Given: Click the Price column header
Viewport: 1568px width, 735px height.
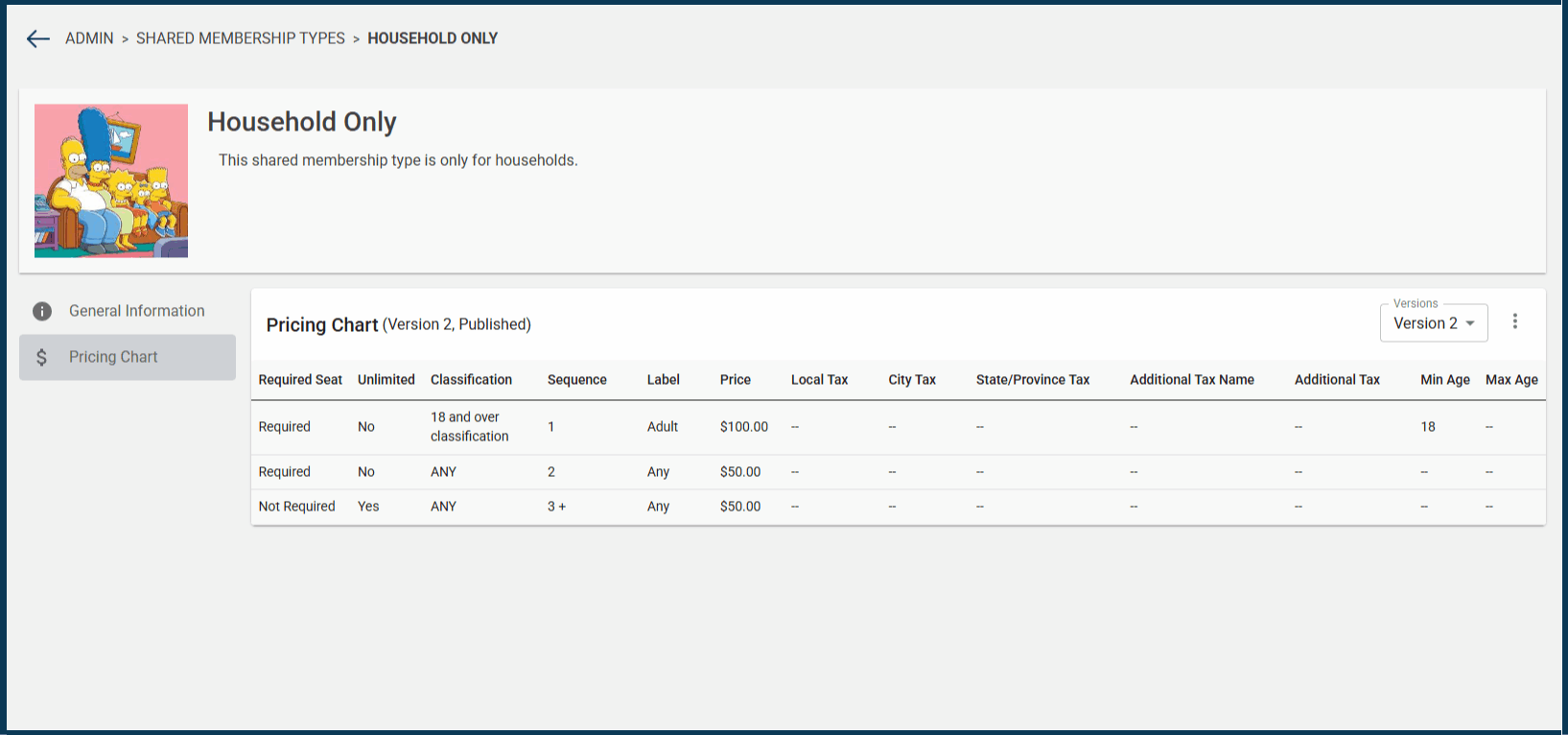Looking at the screenshot, I should point(735,380).
